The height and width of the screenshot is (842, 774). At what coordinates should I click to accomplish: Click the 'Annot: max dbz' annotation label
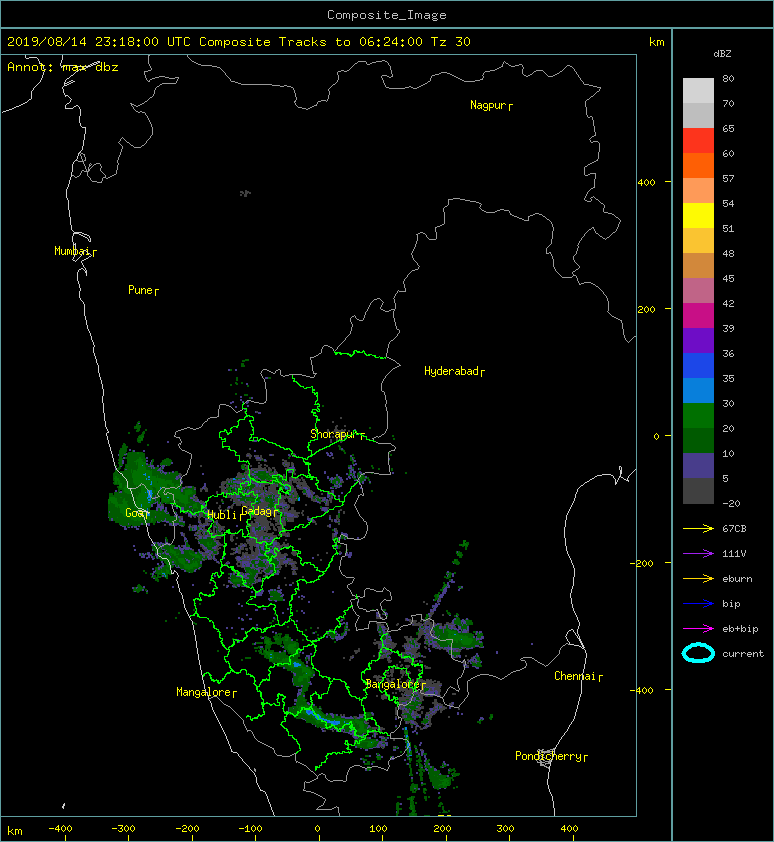(x=62, y=67)
